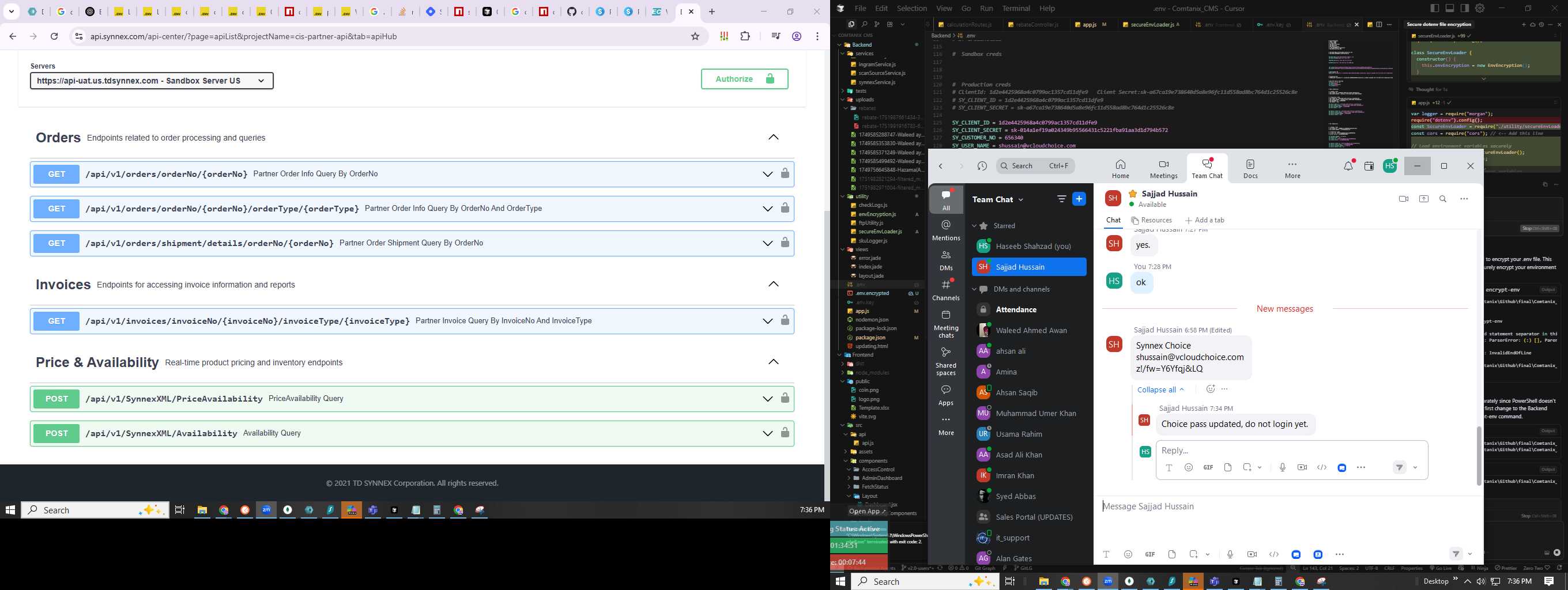Viewport: 1568px width, 590px height.
Task: Collapse the Orders section
Action: 773,138
